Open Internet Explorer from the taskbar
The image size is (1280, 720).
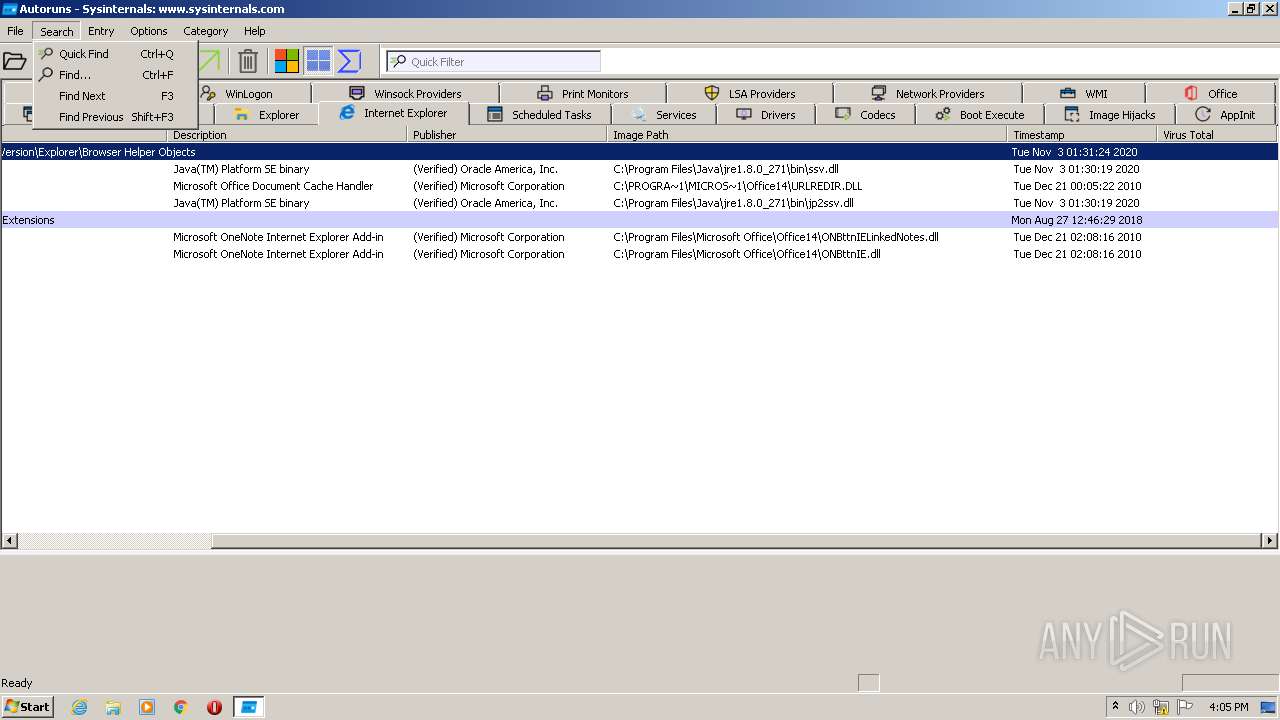tap(79, 707)
